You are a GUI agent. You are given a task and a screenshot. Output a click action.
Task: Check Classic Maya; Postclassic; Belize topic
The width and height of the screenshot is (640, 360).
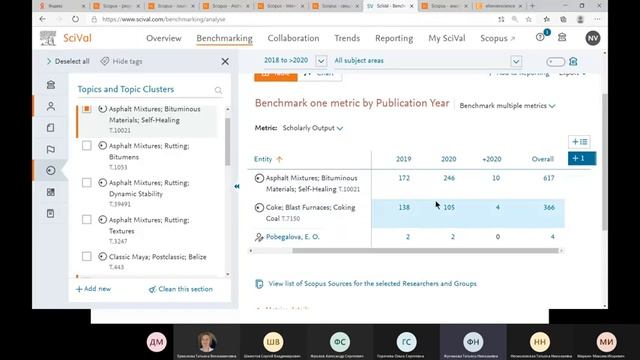tap(87, 256)
